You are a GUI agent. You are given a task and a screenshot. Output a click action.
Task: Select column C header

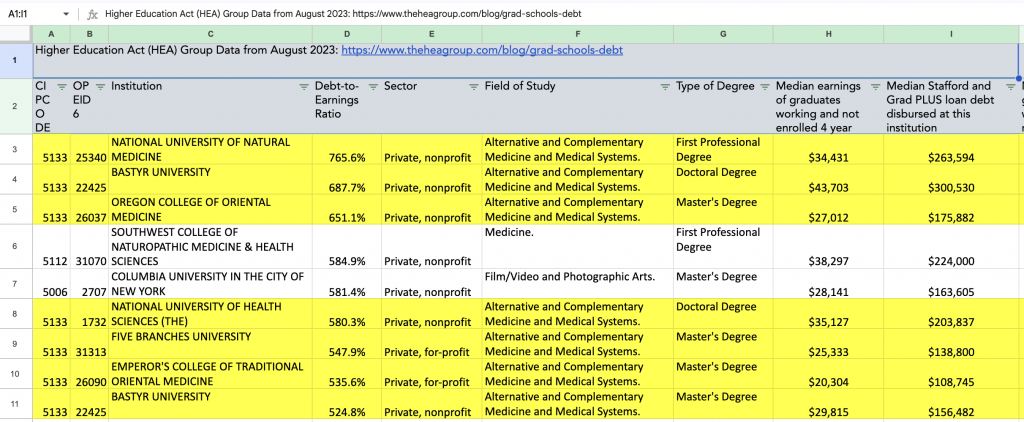tap(209, 34)
